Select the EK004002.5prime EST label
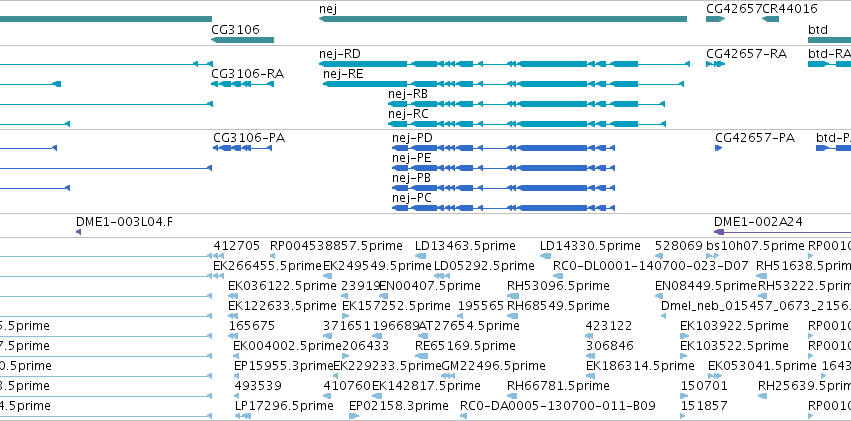Image resolution: width=851 pixels, height=421 pixels. pyautogui.click(x=287, y=346)
